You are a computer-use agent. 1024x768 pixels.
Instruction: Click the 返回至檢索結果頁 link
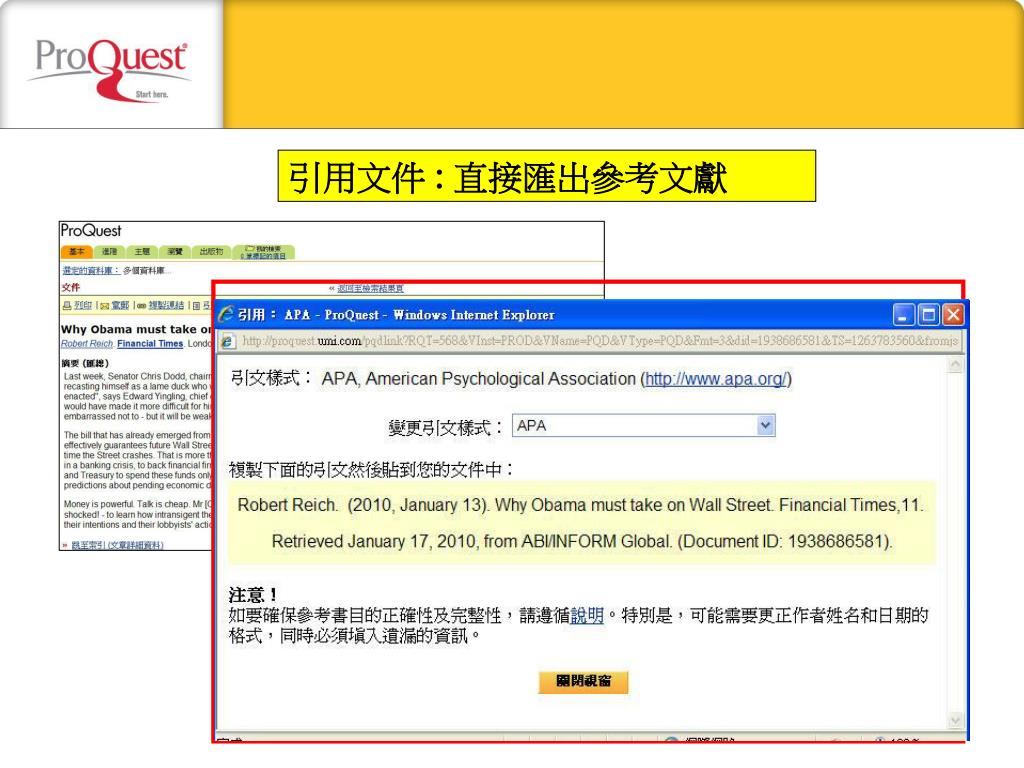click(370, 288)
